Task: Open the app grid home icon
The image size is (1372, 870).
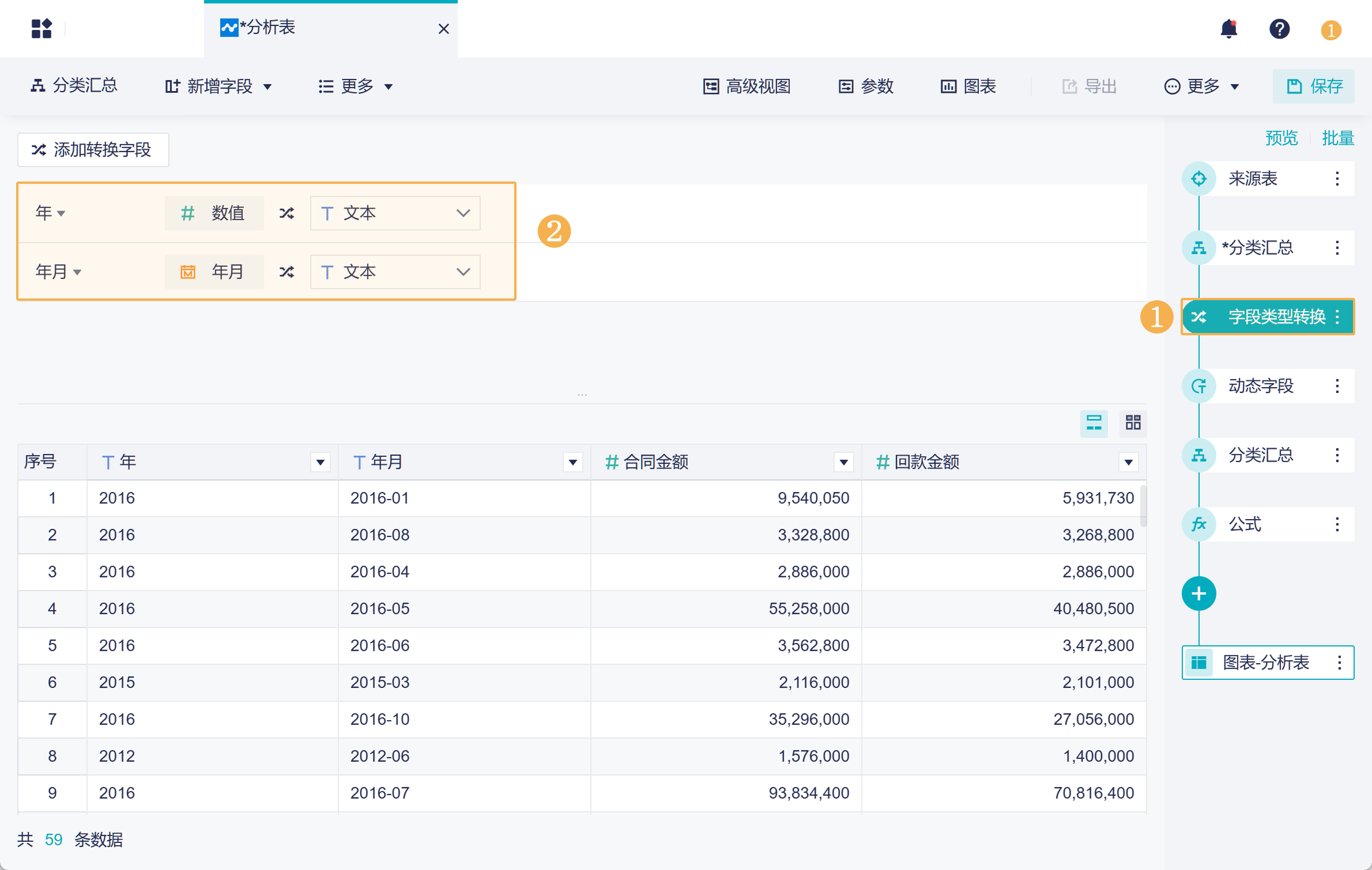Action: 42,28
